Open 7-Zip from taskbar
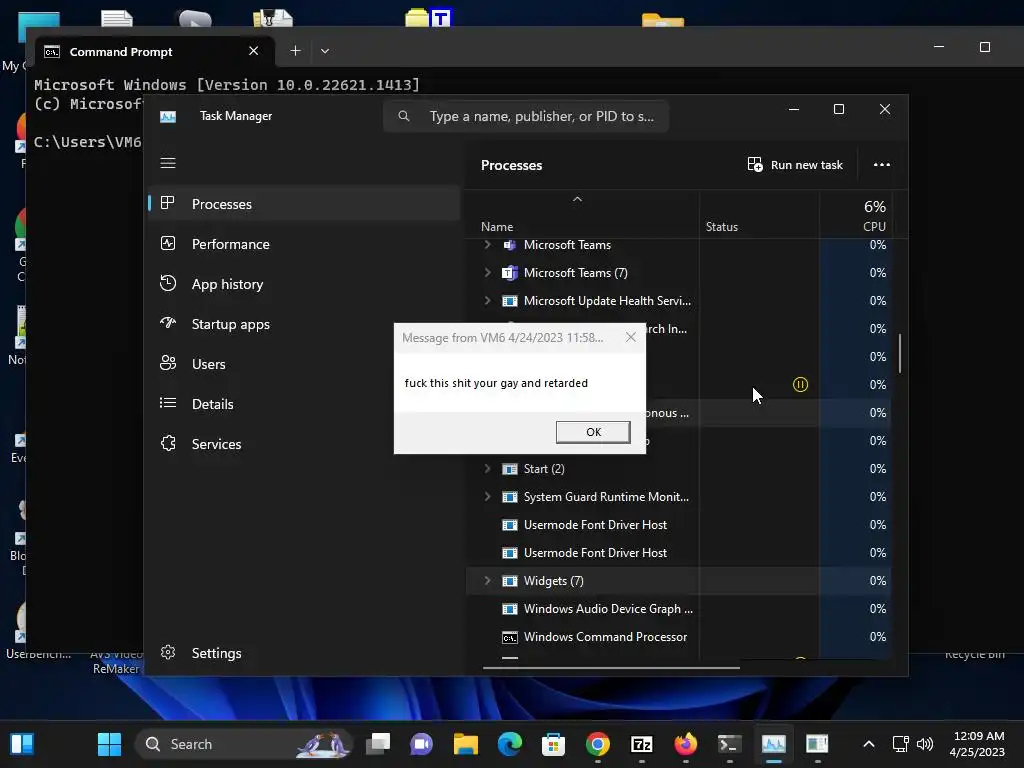The image size is (1024, 768). pyautogui.click(x=641, y=744)
